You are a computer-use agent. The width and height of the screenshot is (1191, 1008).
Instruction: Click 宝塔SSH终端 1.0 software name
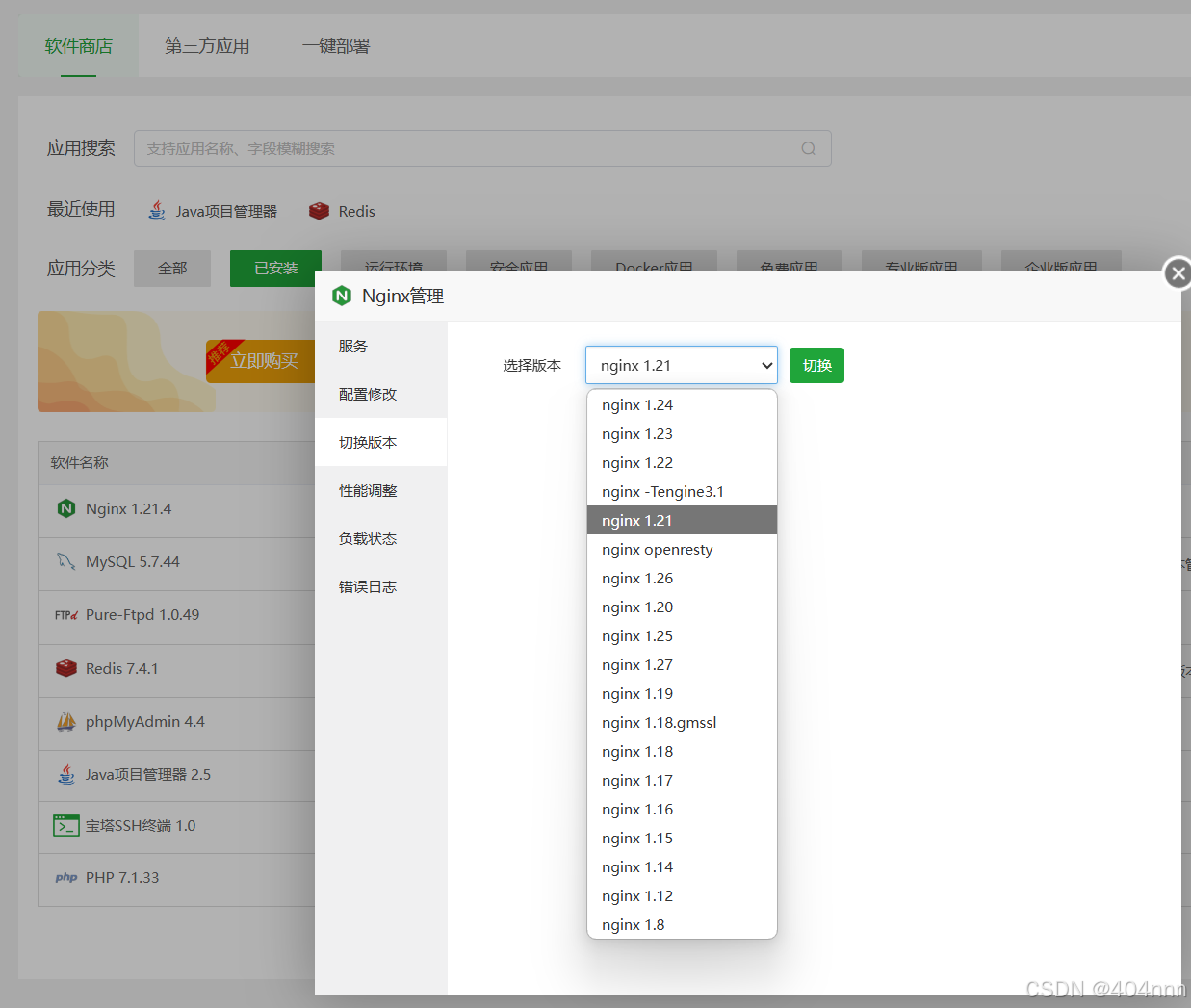[x=141, y=825]
